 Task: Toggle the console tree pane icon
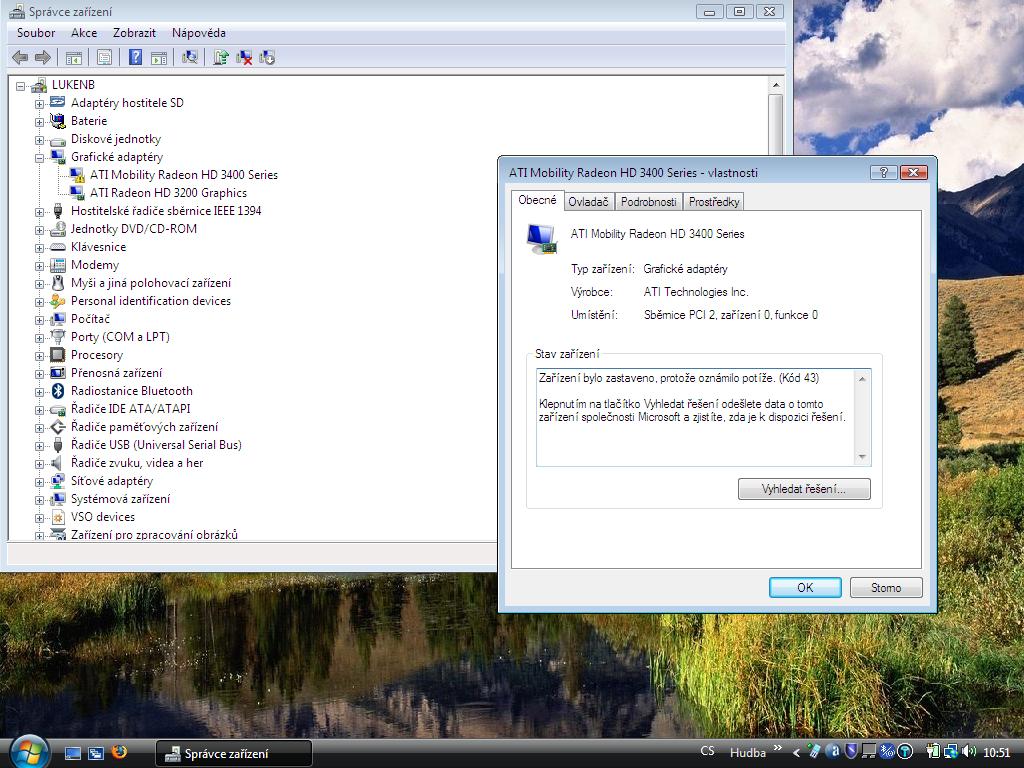tap(74, 57)
